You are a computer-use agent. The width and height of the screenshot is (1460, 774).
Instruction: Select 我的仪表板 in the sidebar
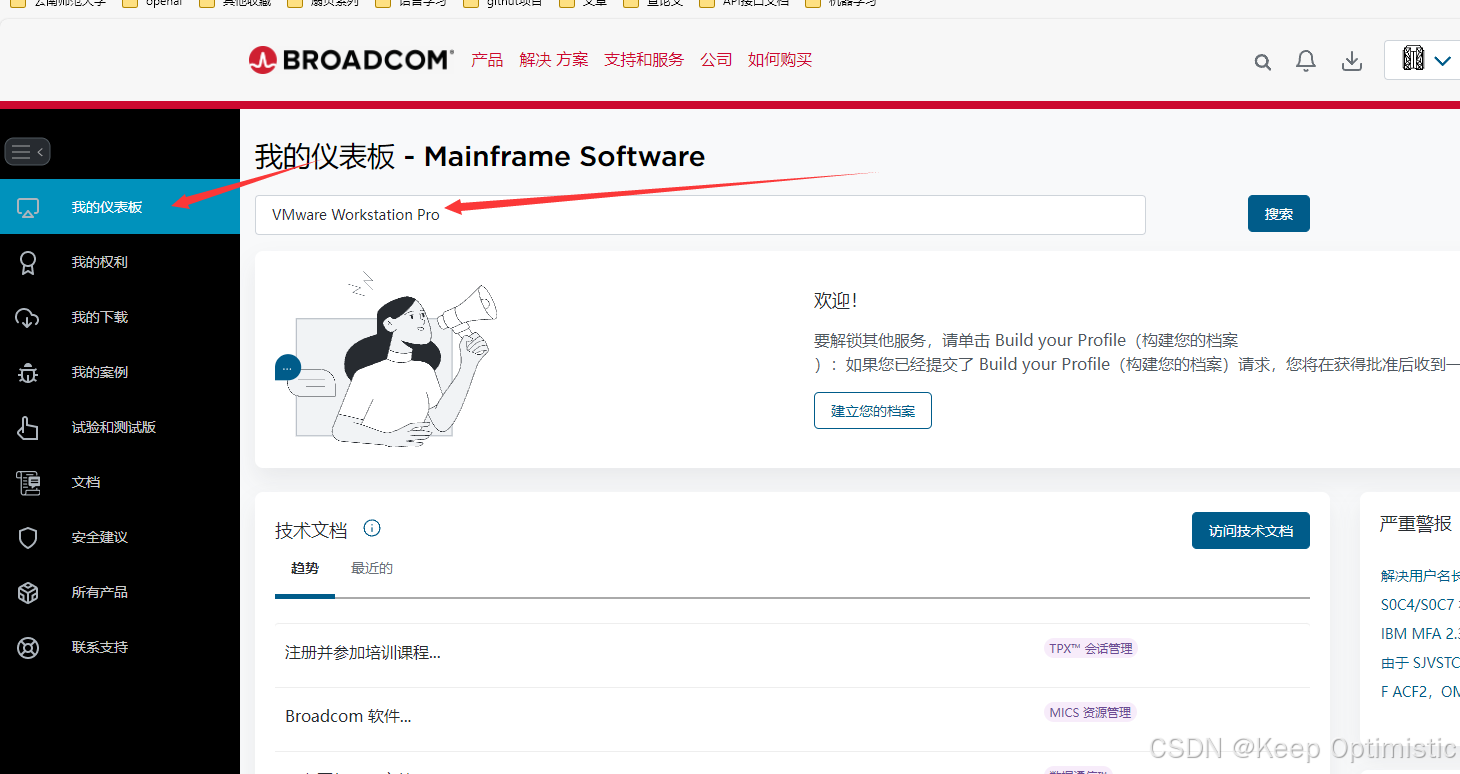pyautogui.click(x=120, y=207)
